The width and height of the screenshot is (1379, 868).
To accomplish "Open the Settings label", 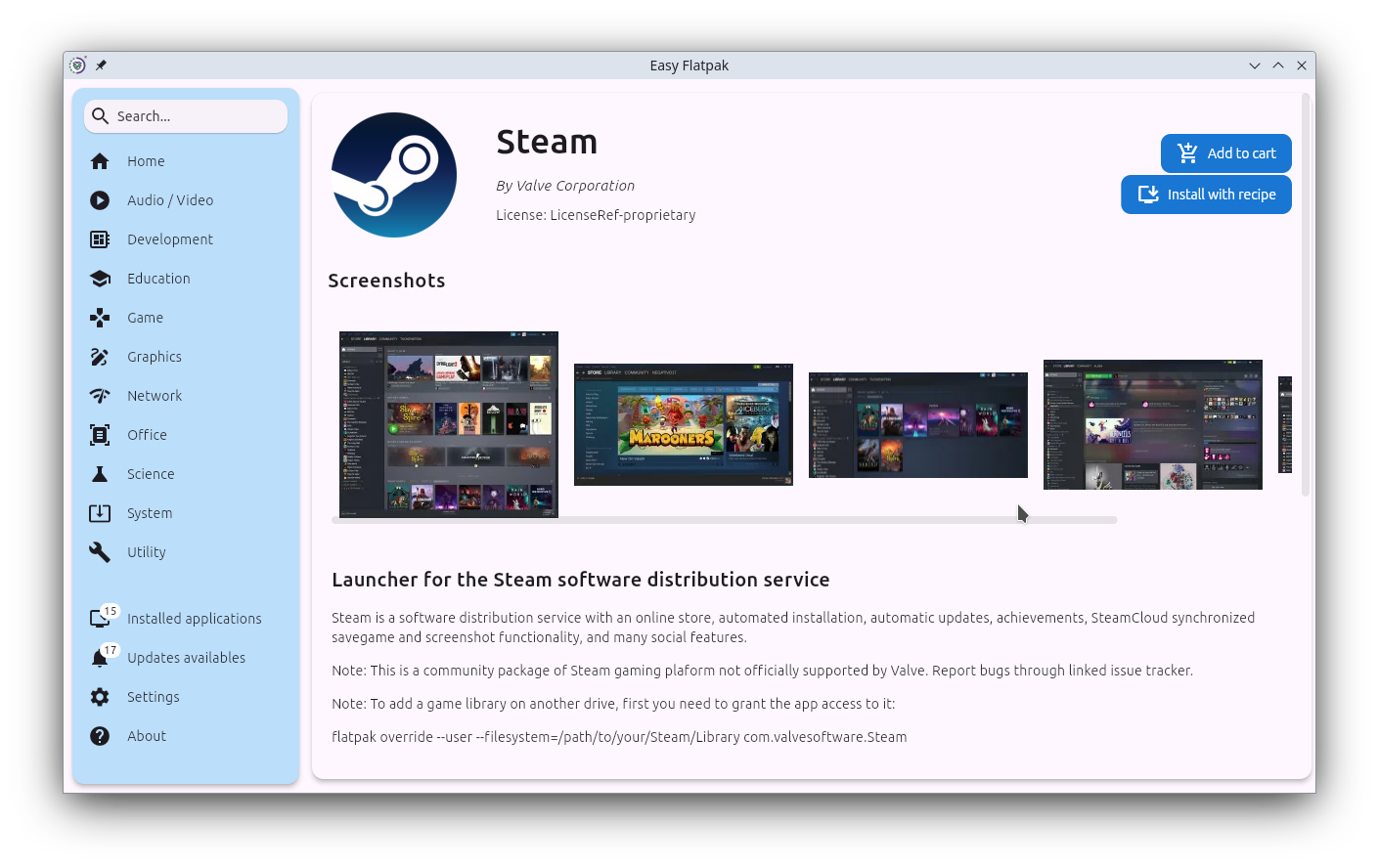I will pyautogui.click(x=154, y=697).
